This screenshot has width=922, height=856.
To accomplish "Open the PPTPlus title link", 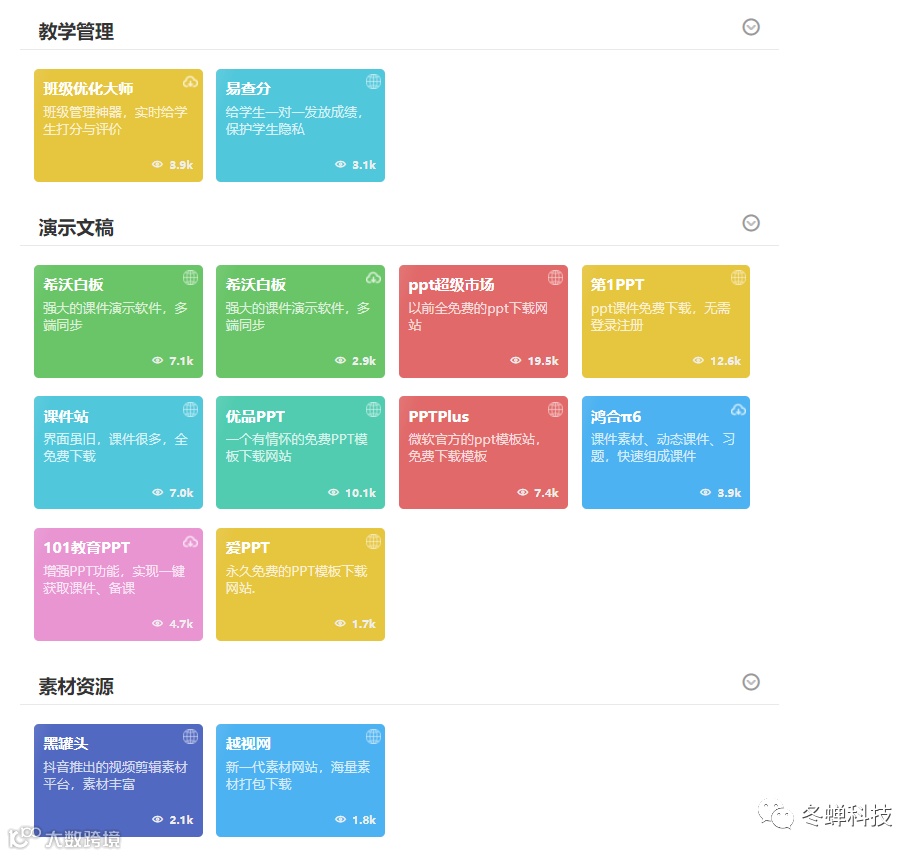I will click(x=439, y=417).
